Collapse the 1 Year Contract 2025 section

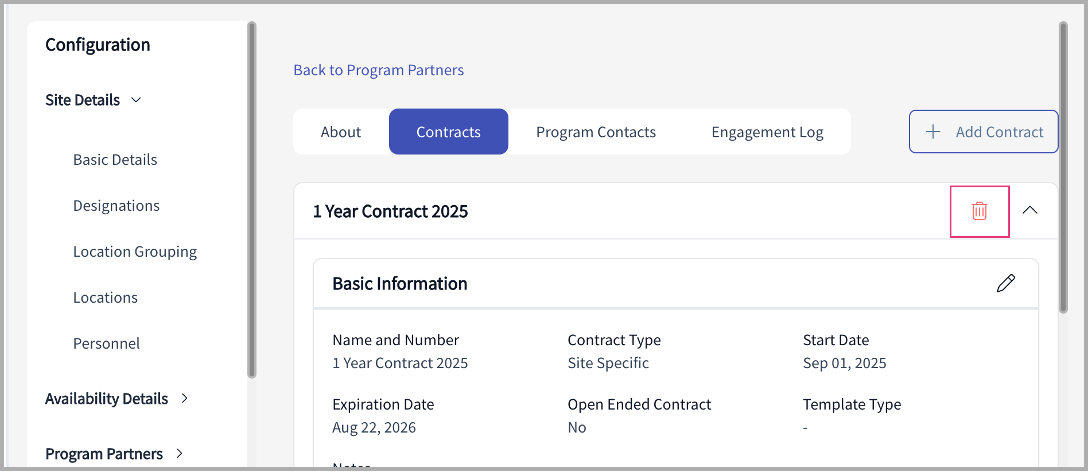(x=1030, y=211)
